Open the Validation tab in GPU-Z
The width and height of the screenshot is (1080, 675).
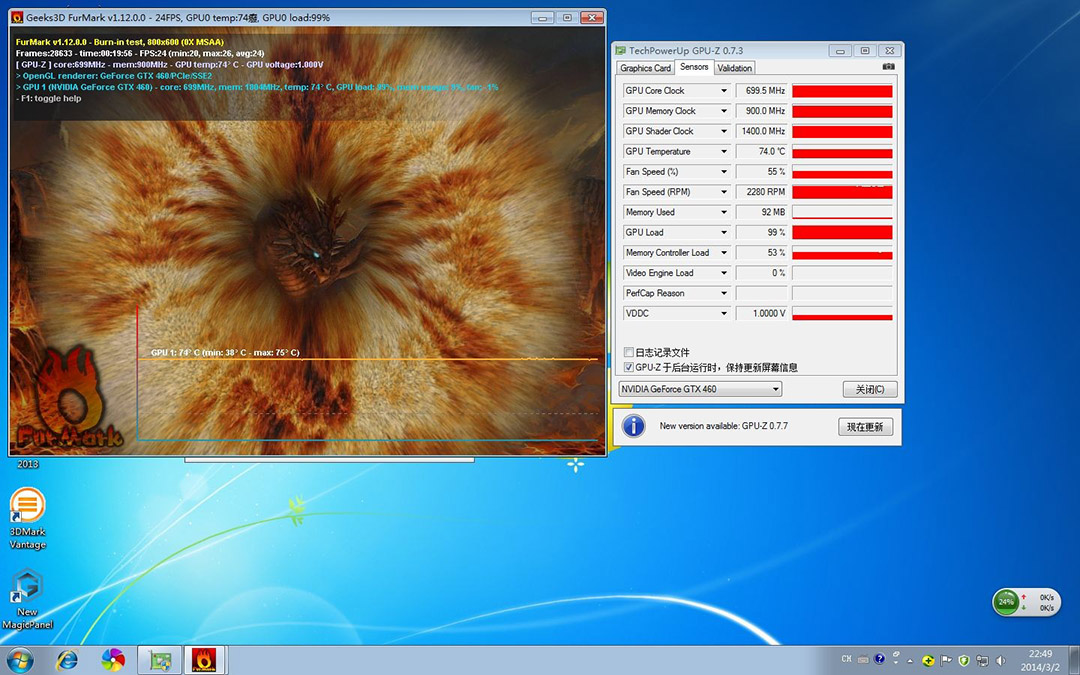[735, 67]
